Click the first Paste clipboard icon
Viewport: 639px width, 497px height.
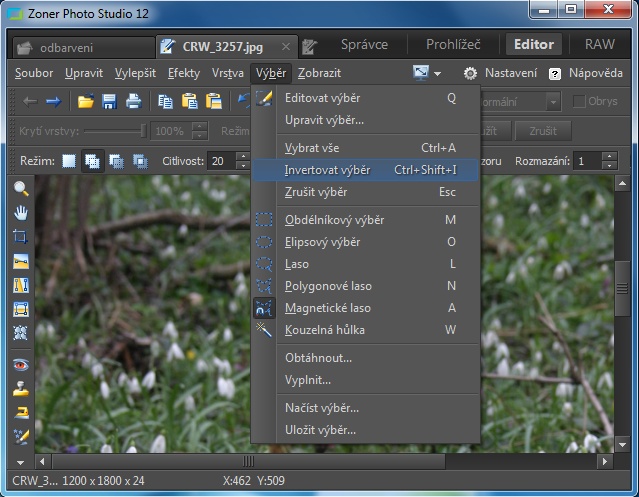pyautogui.click(x=189, y=101)
